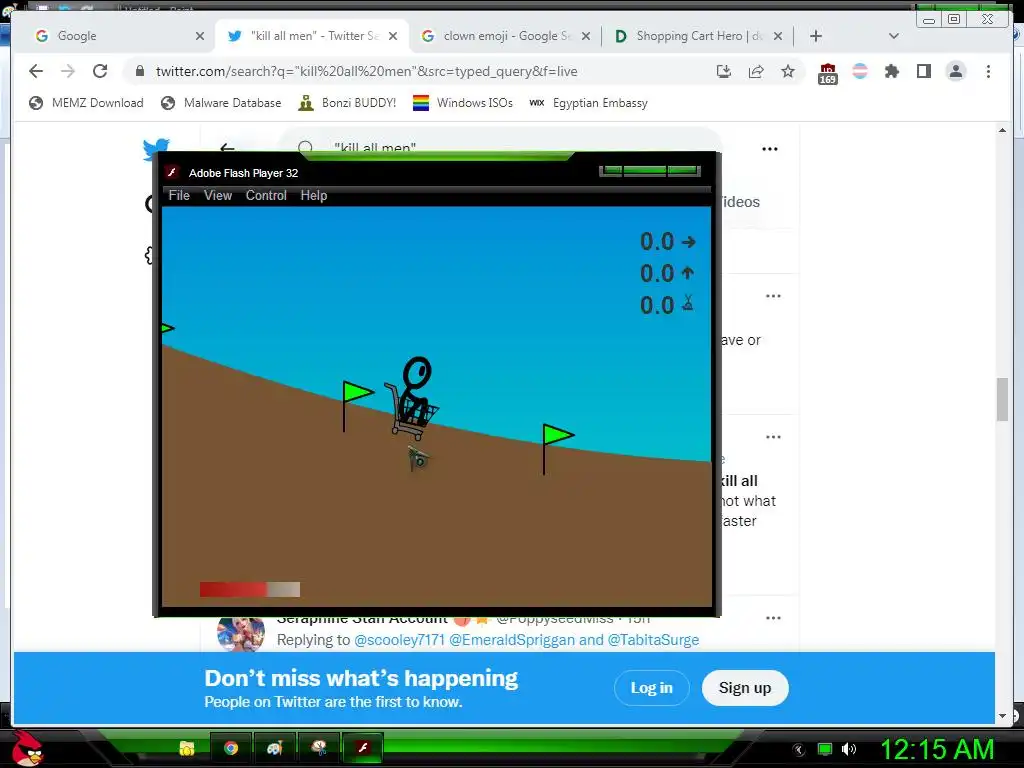Click the green monitor tray icon
The height and width of the screenshot is (768, 1024).
[x=825, y=749]
